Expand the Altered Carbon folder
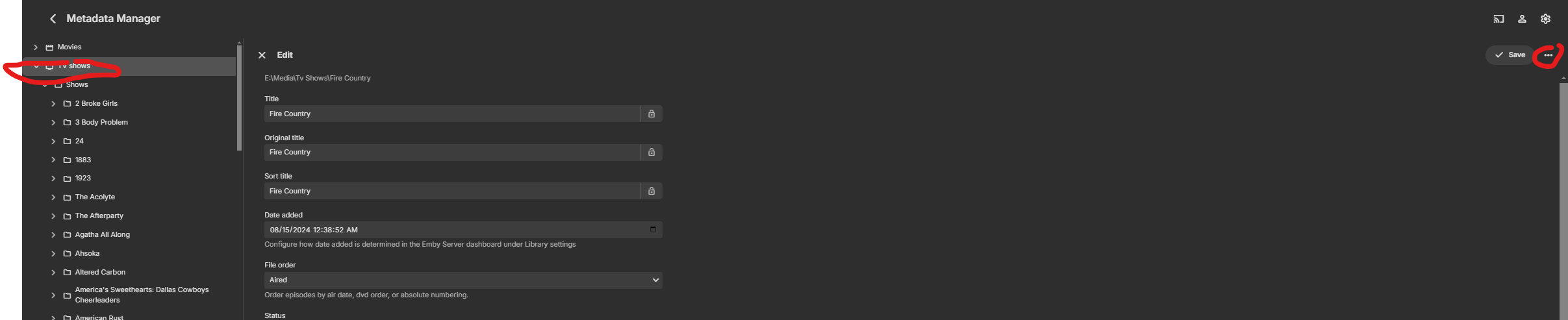 [x=53, y=273]
